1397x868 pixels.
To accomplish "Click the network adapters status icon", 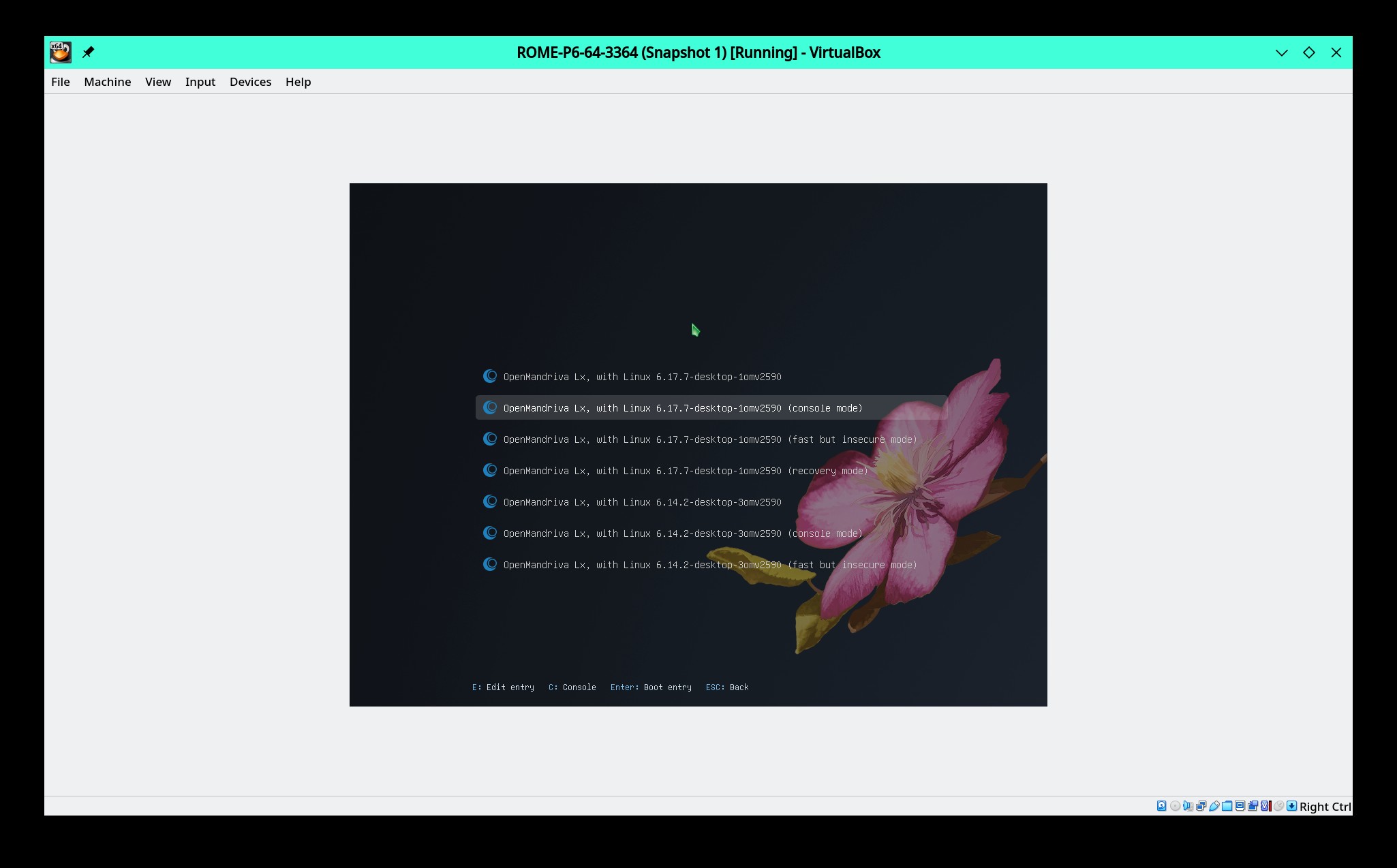I will coord(1201,806).
